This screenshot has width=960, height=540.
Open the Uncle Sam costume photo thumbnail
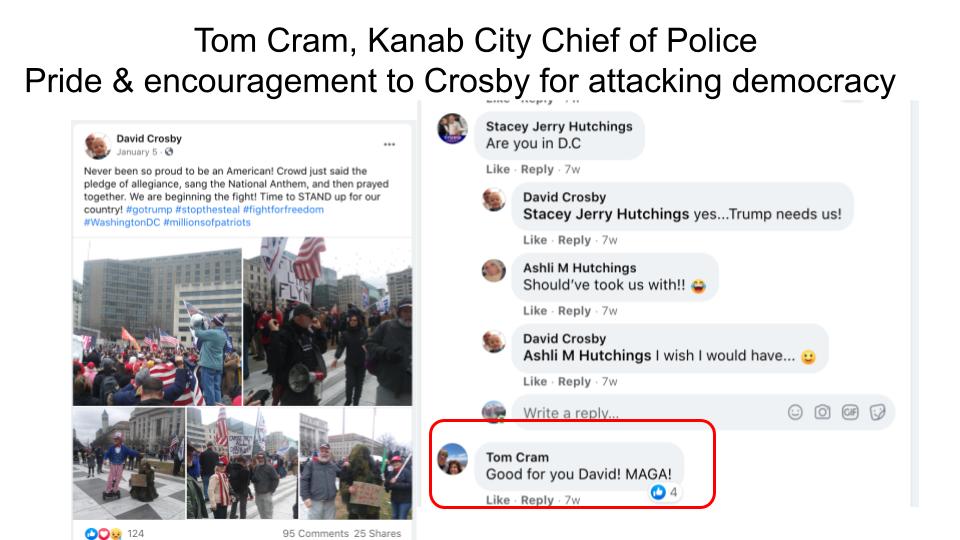[129, 463]
